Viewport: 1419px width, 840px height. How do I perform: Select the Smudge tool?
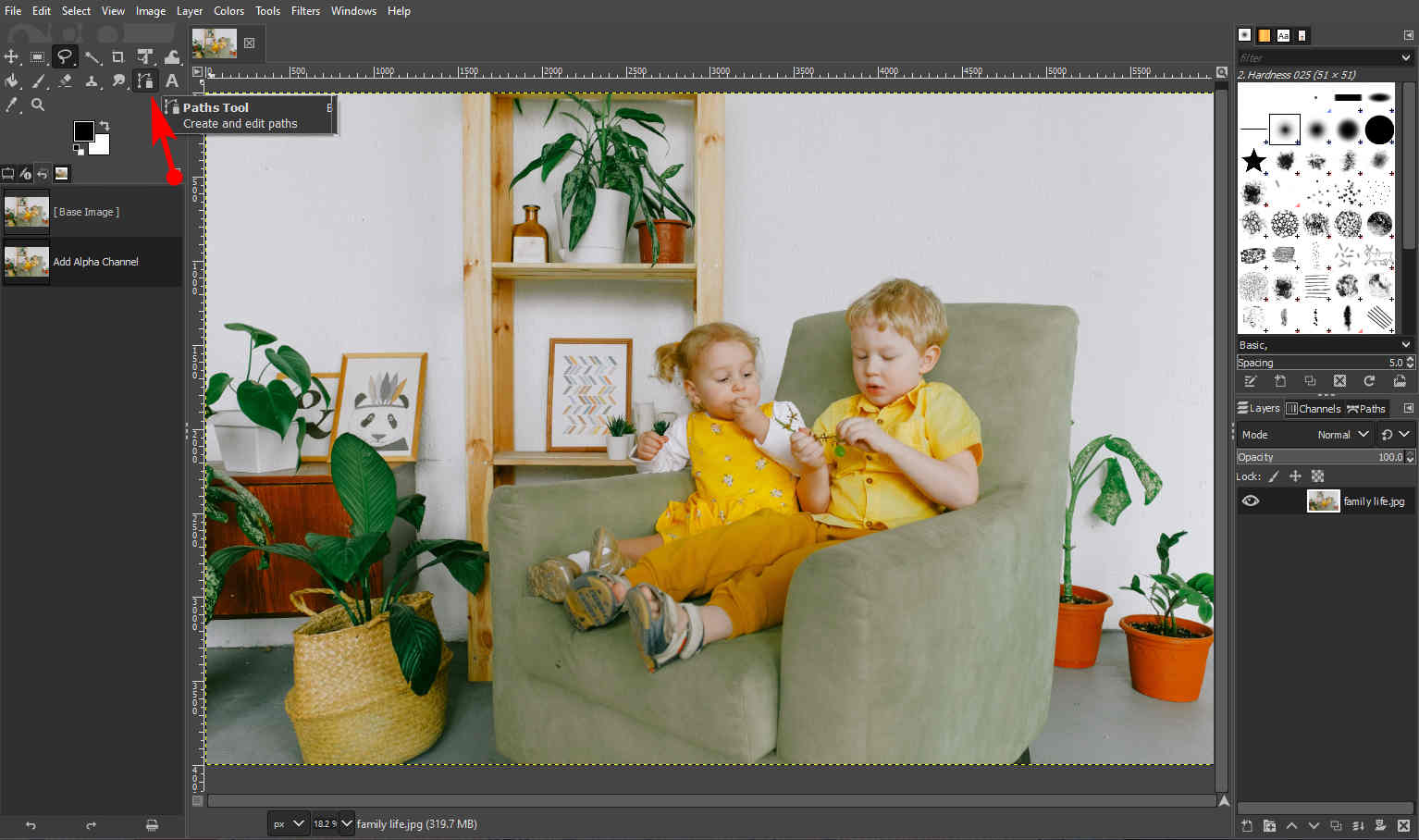[x=117, y=81]
